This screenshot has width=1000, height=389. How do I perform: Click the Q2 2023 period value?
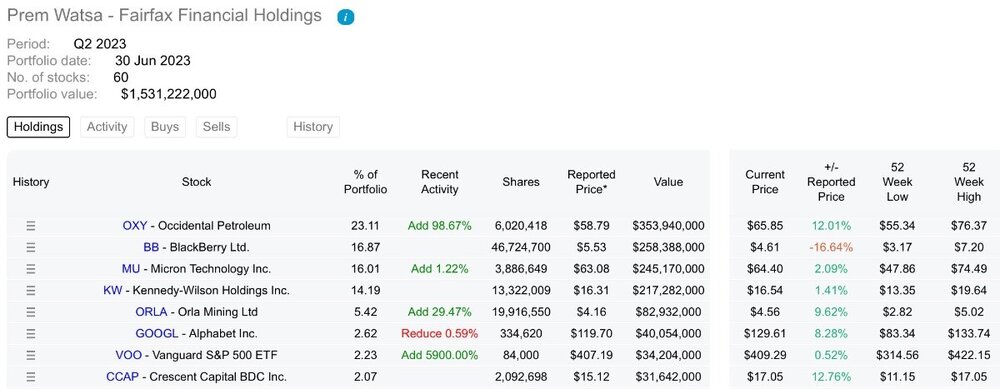[100, 45]
